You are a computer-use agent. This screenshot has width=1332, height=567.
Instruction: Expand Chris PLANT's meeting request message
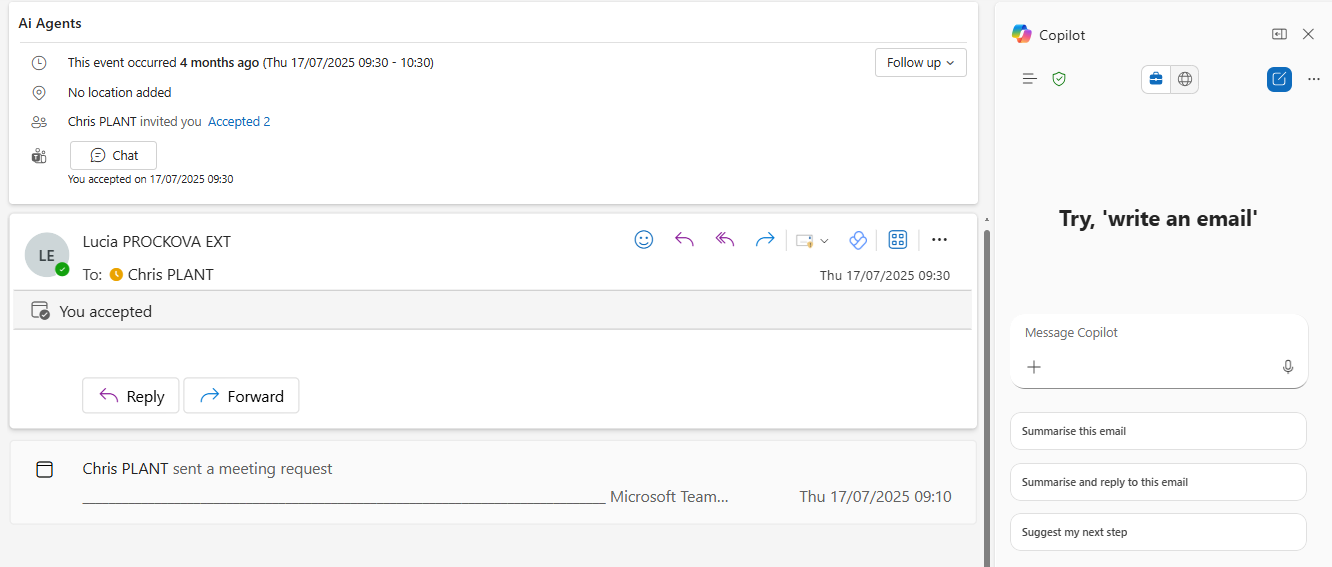(493, 482)
